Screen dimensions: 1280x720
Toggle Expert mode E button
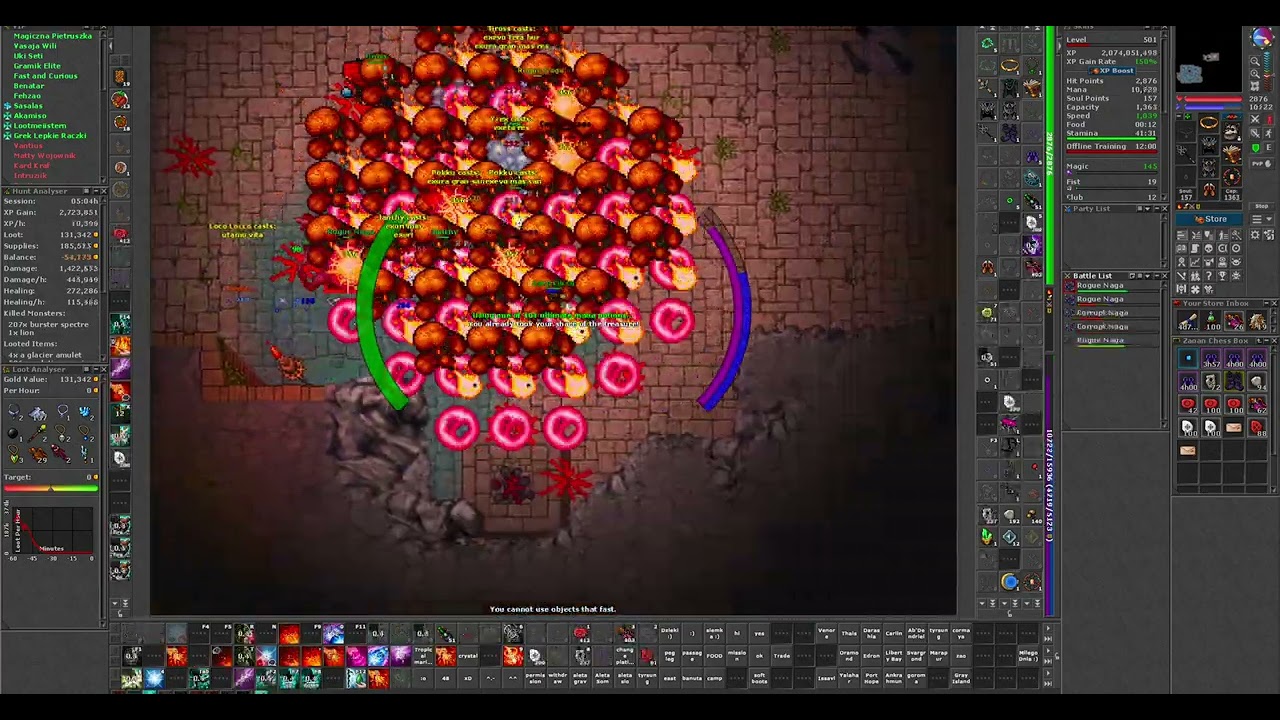1269,147
